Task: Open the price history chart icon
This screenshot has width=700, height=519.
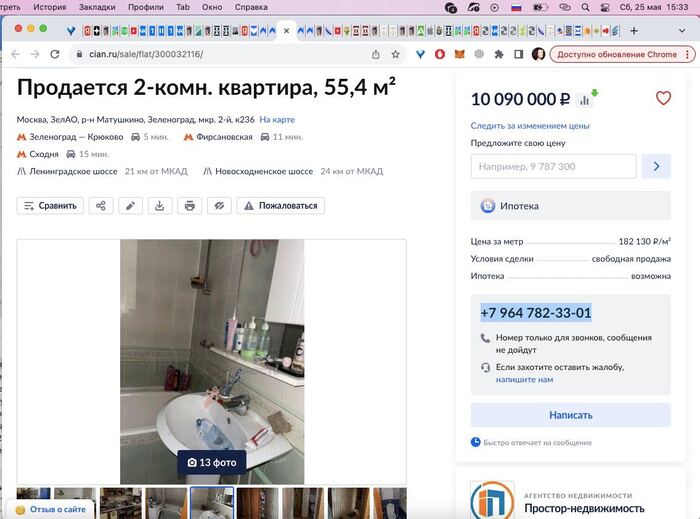Action: coord(585,99)
